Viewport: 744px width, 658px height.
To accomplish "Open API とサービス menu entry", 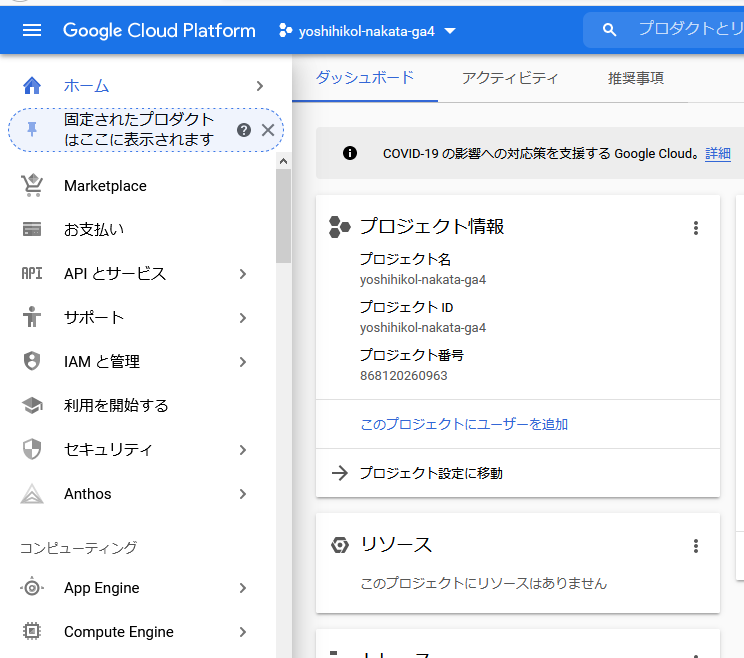I will tap(115, 273).
